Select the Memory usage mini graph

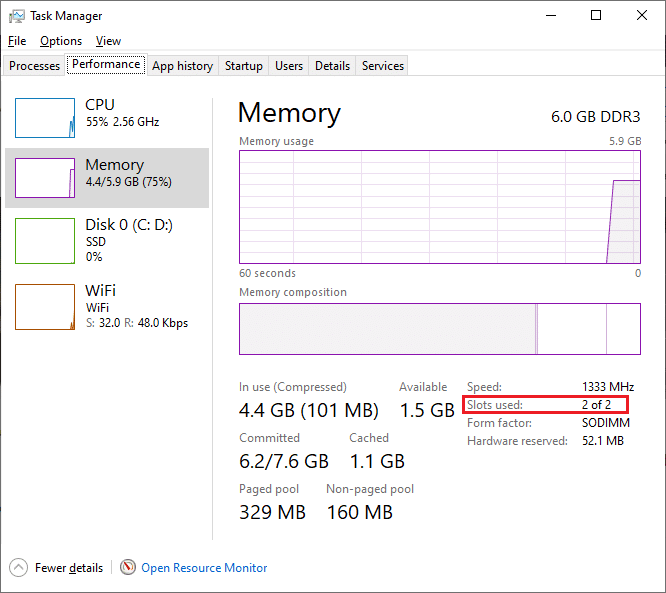coord(45,178)
